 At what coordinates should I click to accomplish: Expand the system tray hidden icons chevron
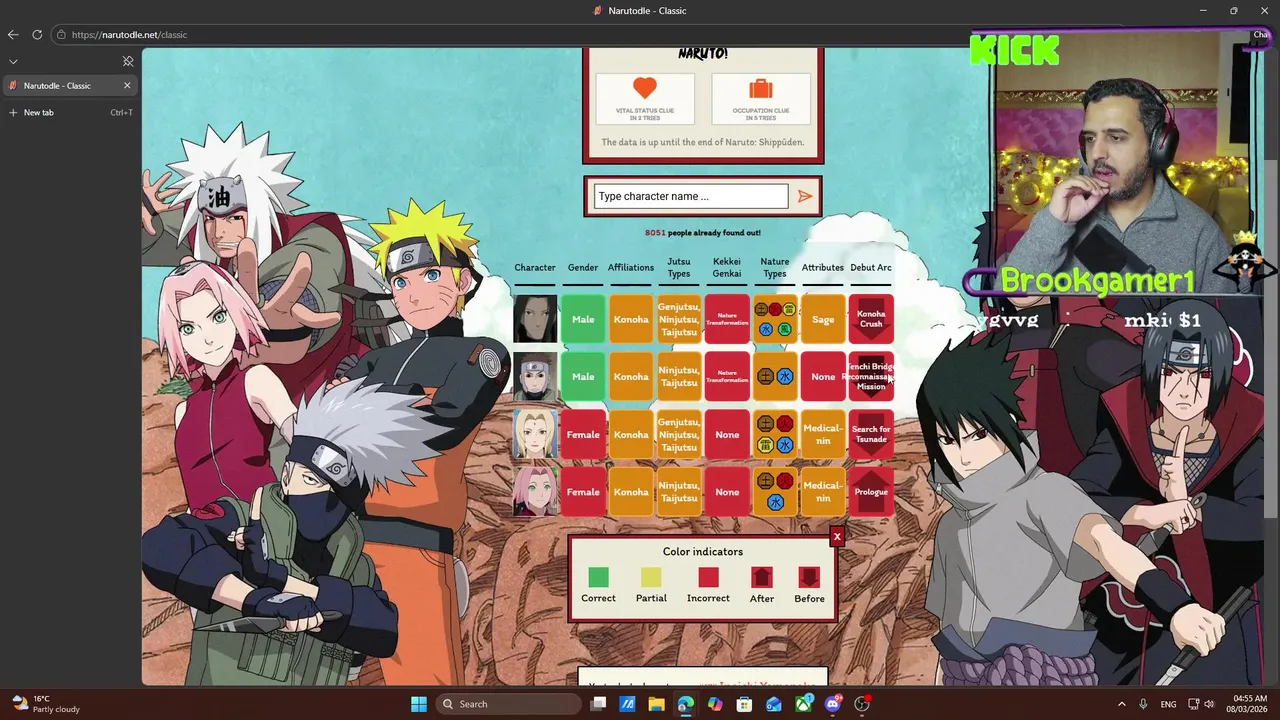point(1121,704)
